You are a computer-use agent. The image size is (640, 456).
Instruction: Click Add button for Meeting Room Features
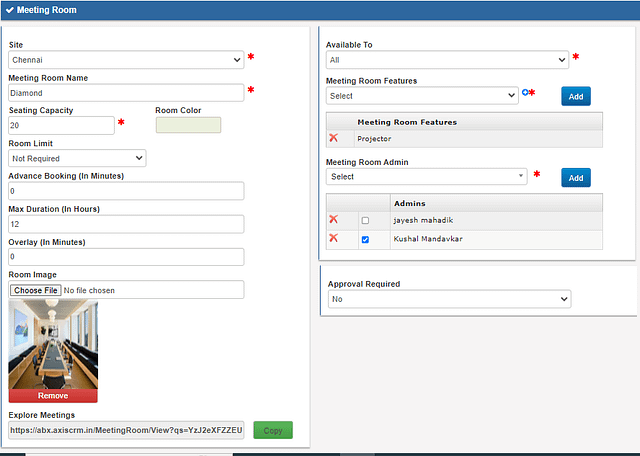coord(575,96)
